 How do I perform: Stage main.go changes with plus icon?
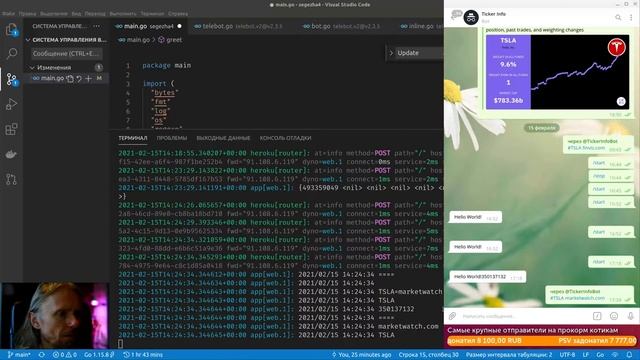89,78
